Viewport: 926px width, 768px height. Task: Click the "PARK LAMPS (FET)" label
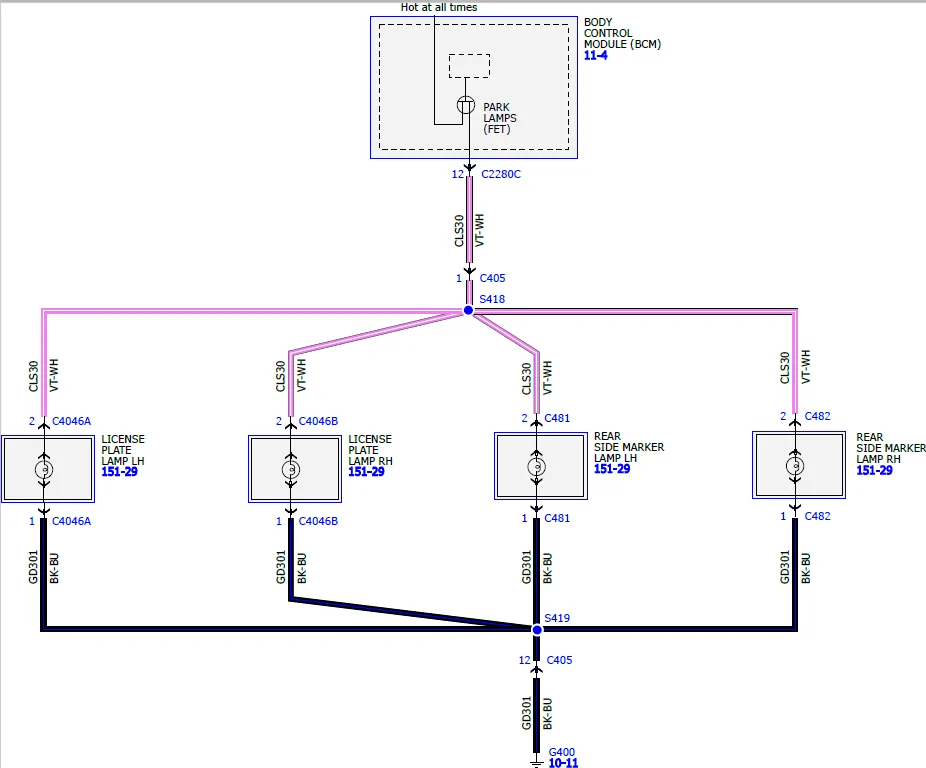click(x=500, y=118)
